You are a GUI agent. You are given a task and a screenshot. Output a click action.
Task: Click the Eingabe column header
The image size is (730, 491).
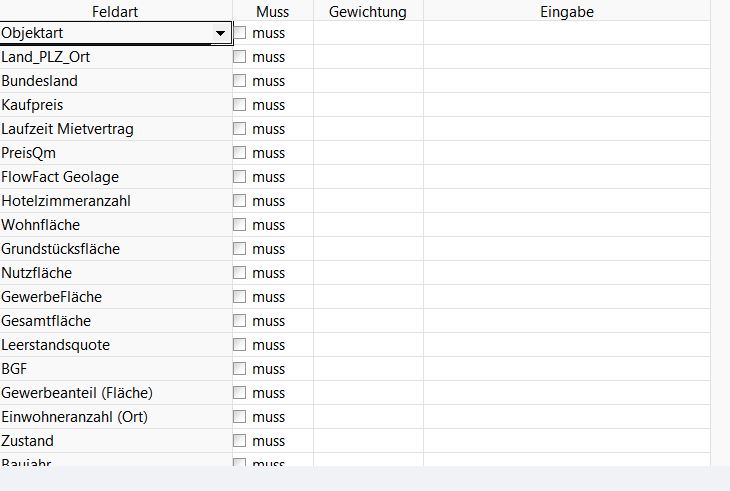[566, 12]
